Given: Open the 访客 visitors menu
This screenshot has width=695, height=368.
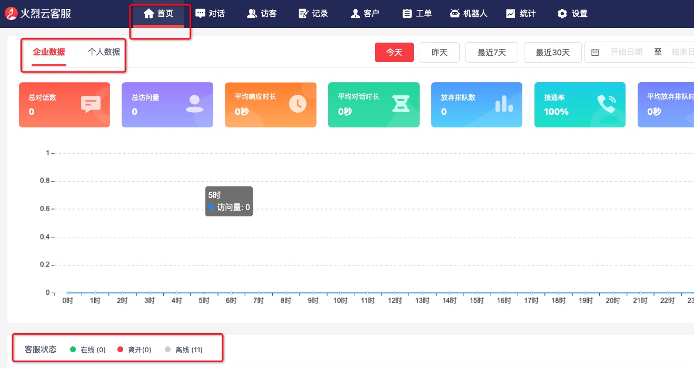Looking at the screenshot, I should coord(262,14).
